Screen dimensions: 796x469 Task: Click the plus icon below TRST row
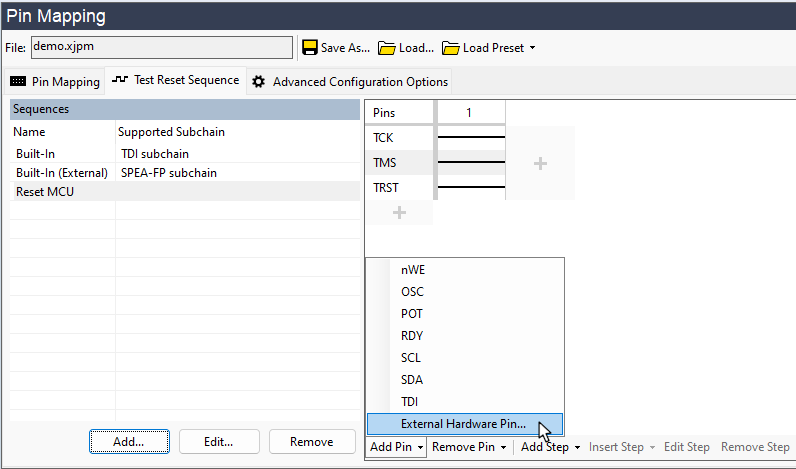(399, 212)
